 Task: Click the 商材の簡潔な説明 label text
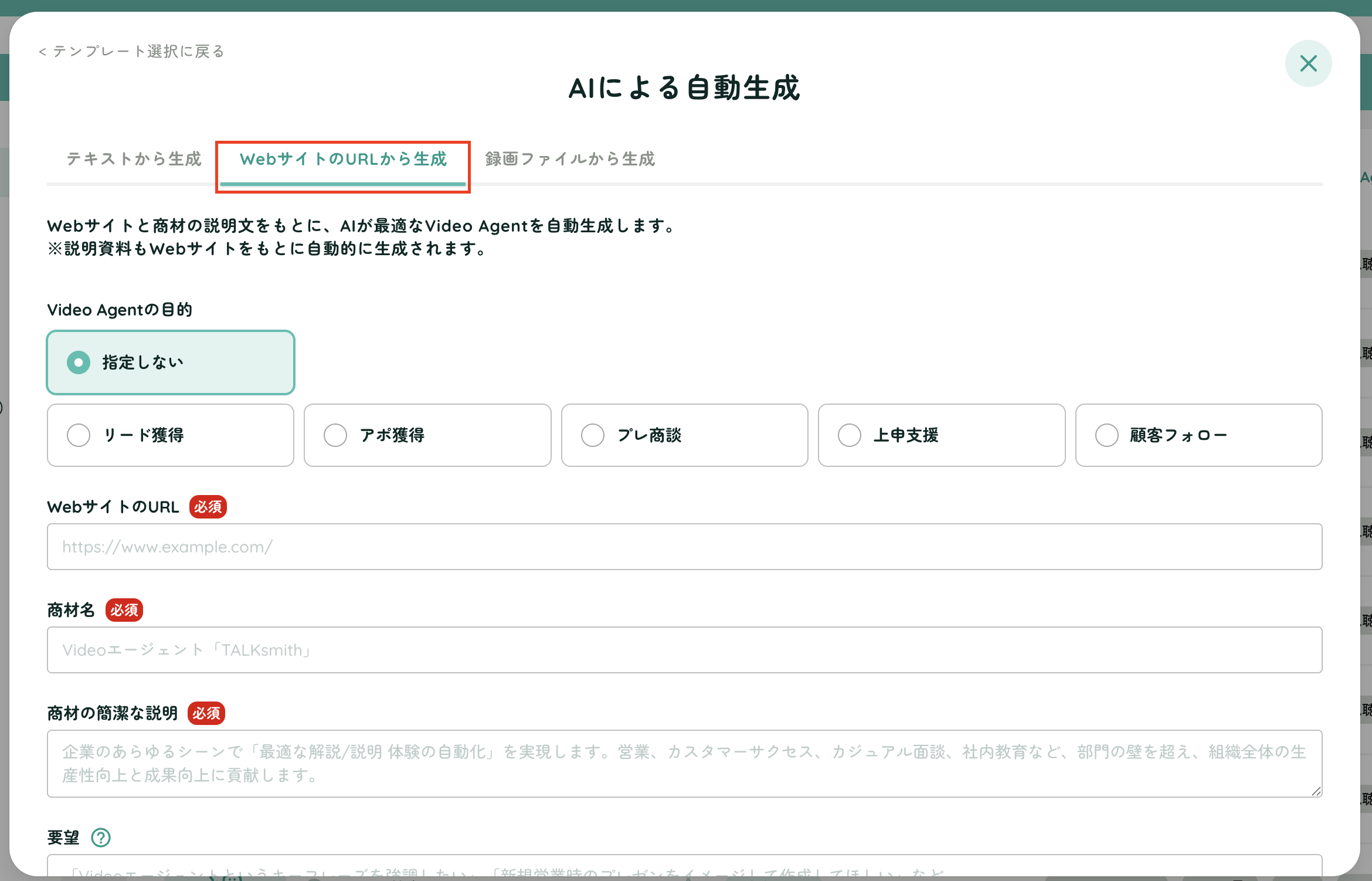(x=113, y=713)
